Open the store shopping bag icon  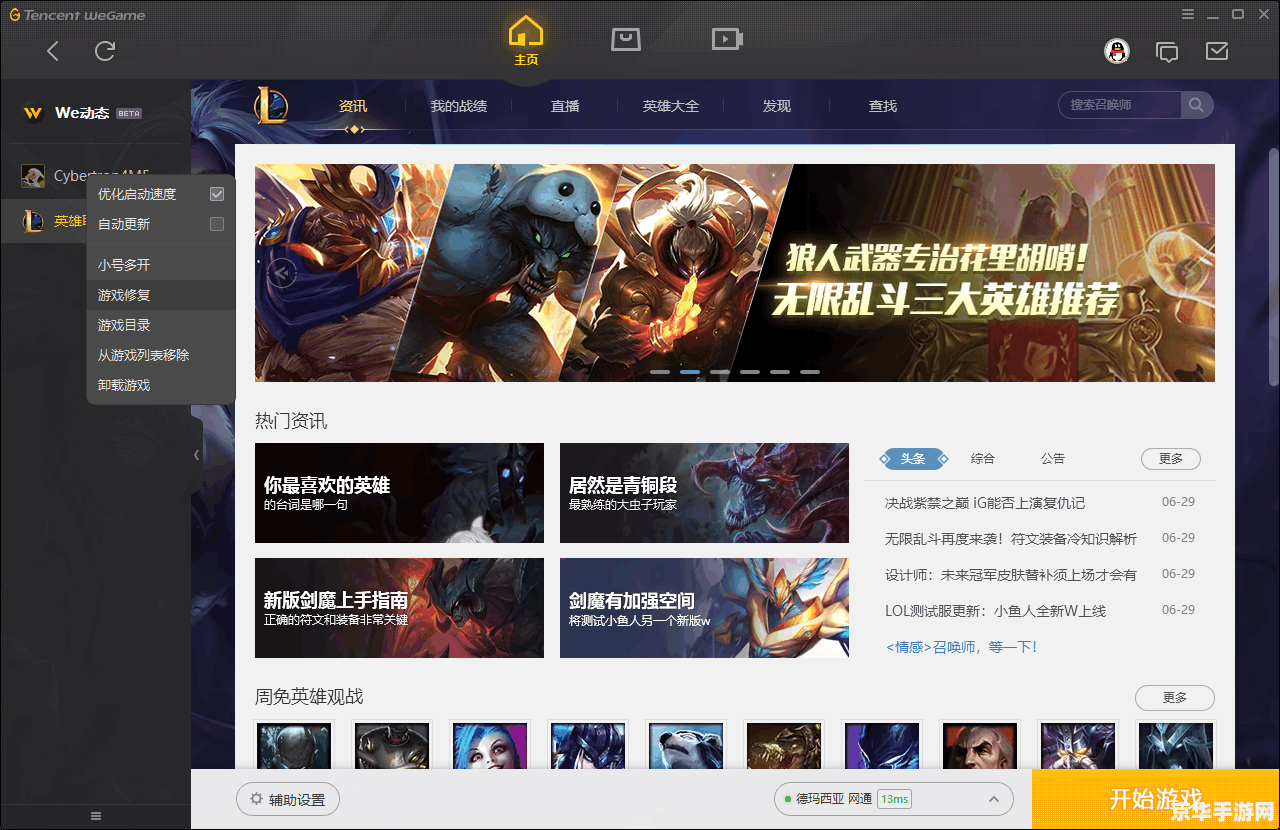point(626,39)
